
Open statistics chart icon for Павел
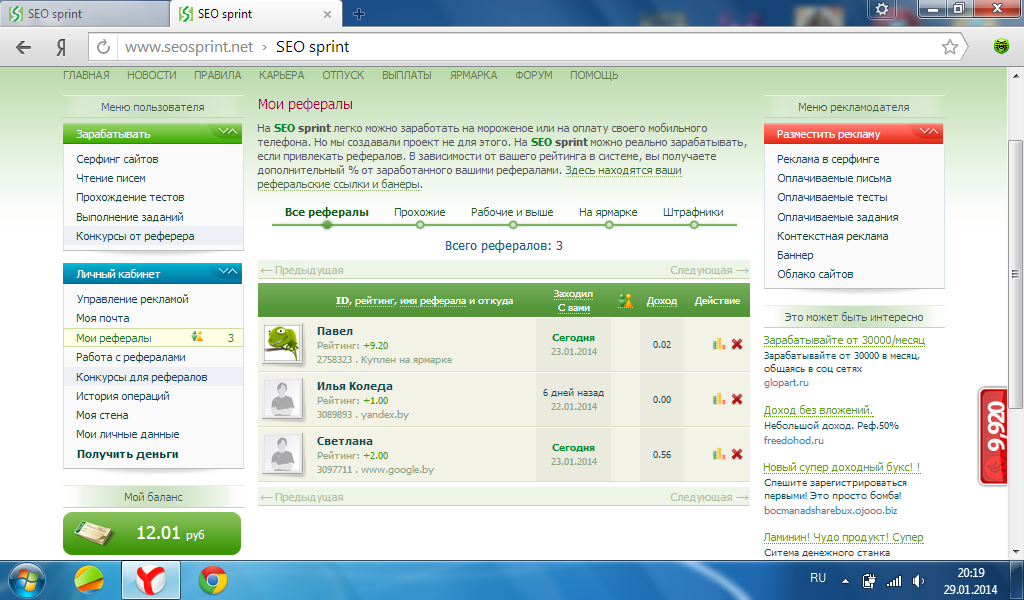click(719, 344)
